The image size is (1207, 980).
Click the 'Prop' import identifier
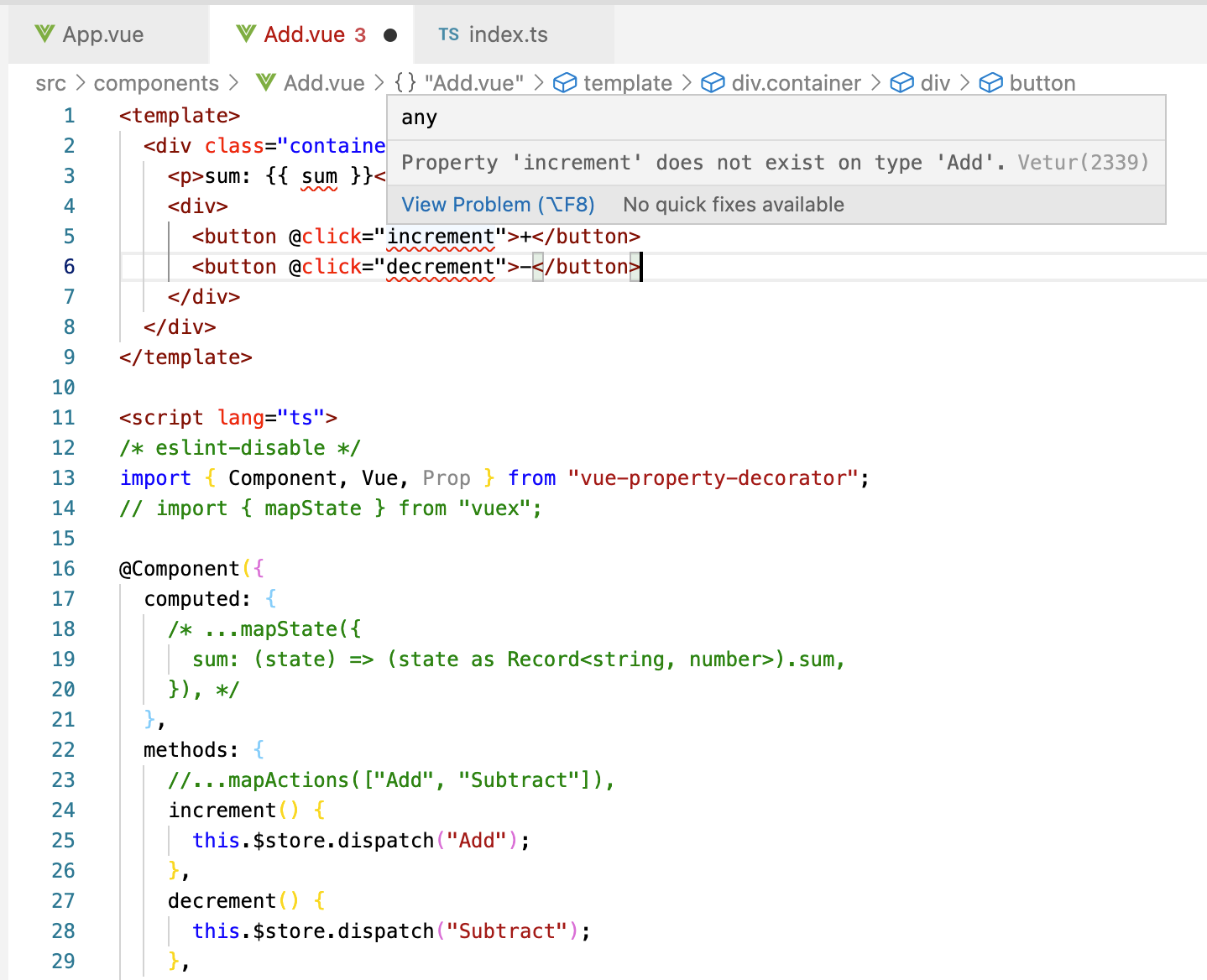point(447,478)
